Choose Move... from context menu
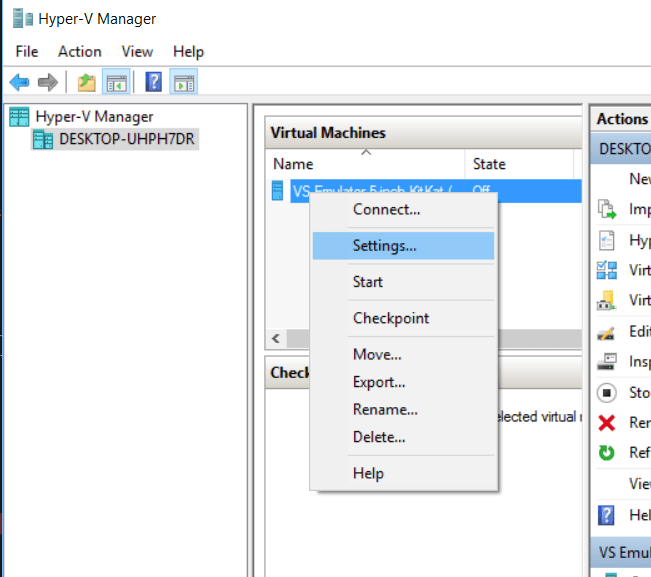 403,355
